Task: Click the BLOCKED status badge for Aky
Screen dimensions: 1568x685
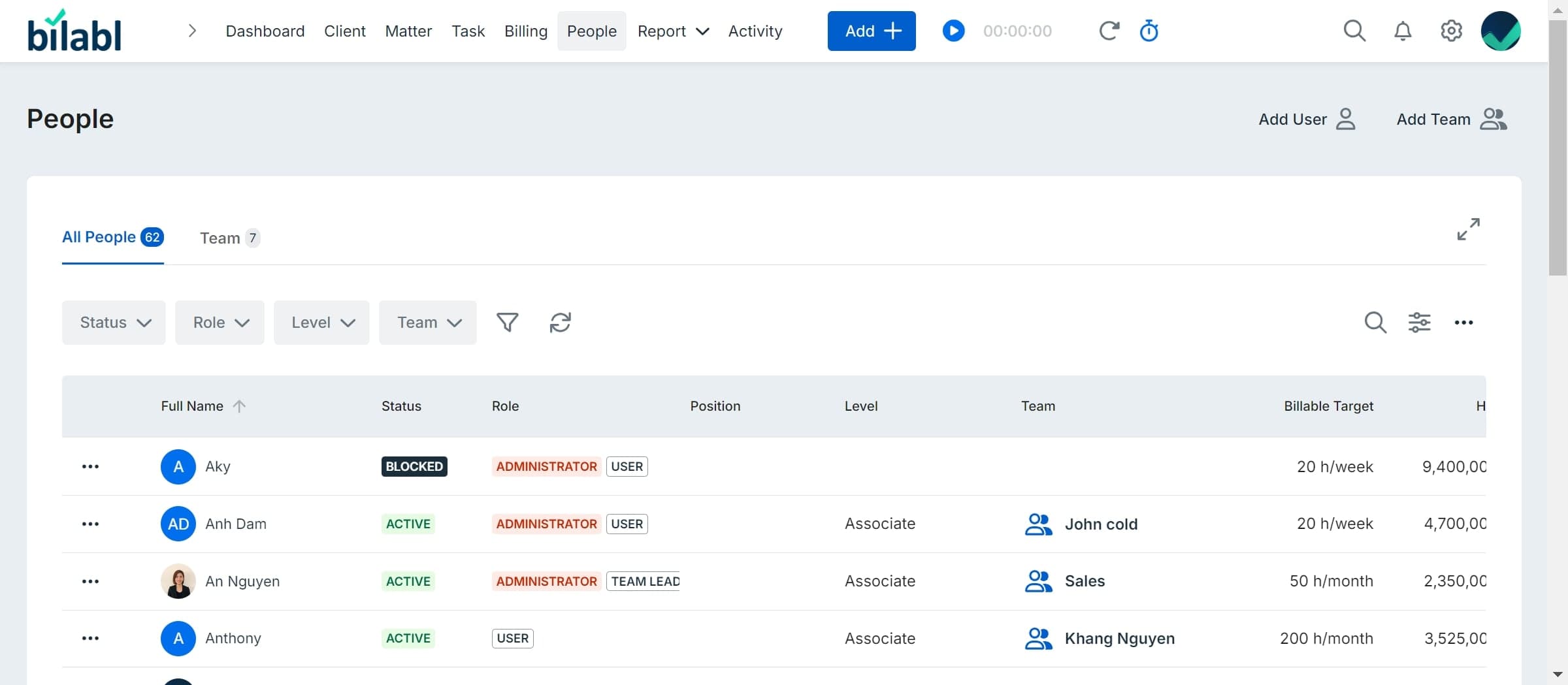Action: 414,466
